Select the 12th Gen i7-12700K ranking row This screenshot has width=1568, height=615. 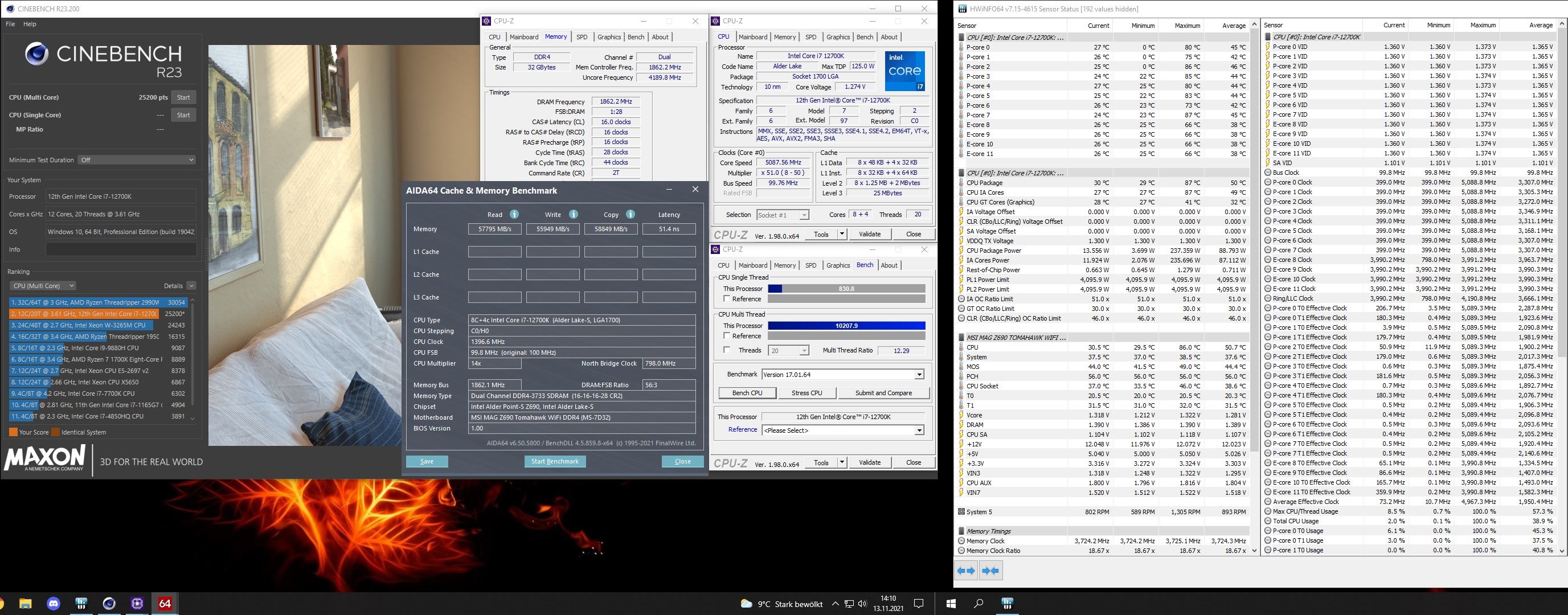(x=98, y=314)
